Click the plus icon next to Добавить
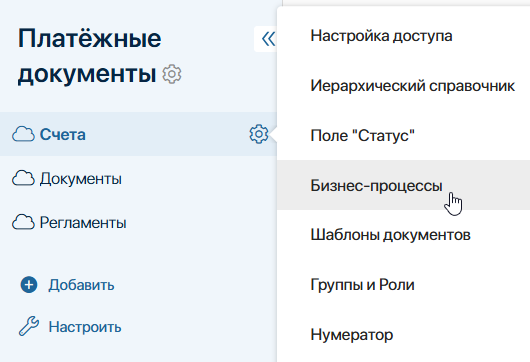This screenshot has width=530, height=362. click(29, 285)
